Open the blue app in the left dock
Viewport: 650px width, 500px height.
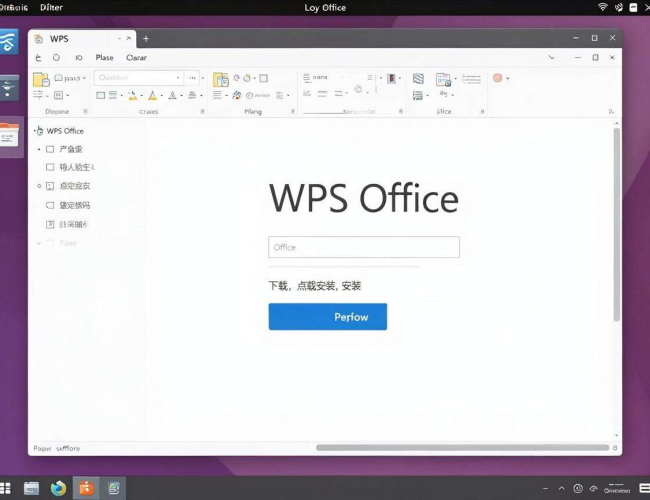pyautogui.click(x=8, y=41)
